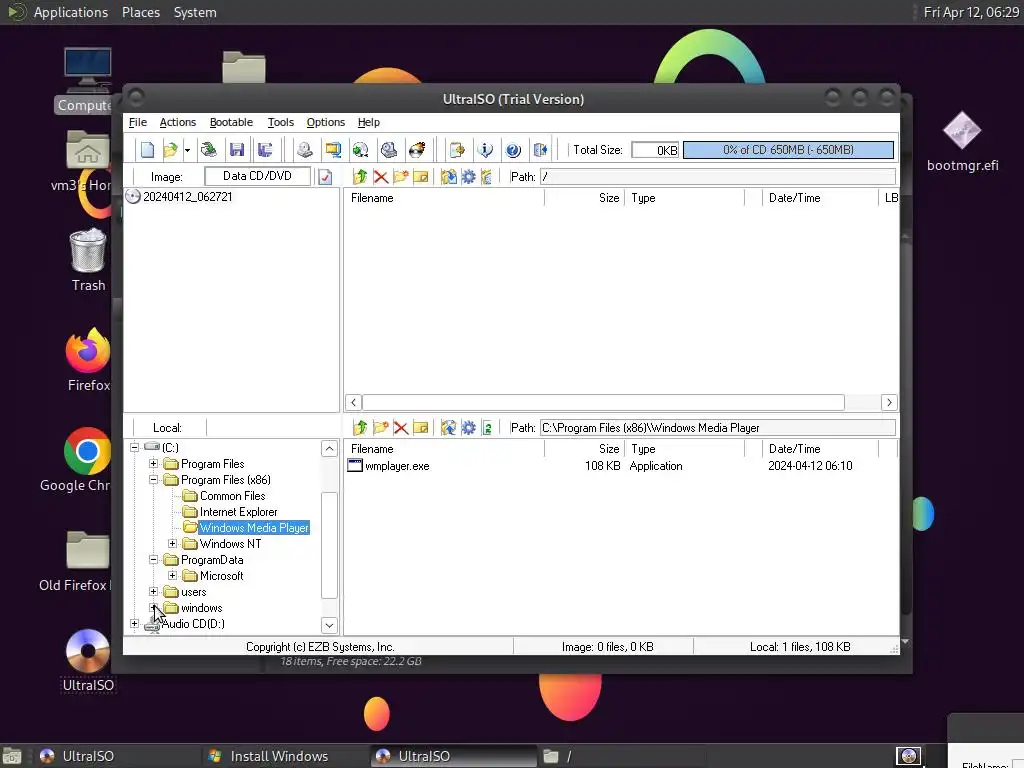This screenshot has height=768, width=1024.
Task: Click the blue question mark Help icon
Action: (x=513, y=150)
